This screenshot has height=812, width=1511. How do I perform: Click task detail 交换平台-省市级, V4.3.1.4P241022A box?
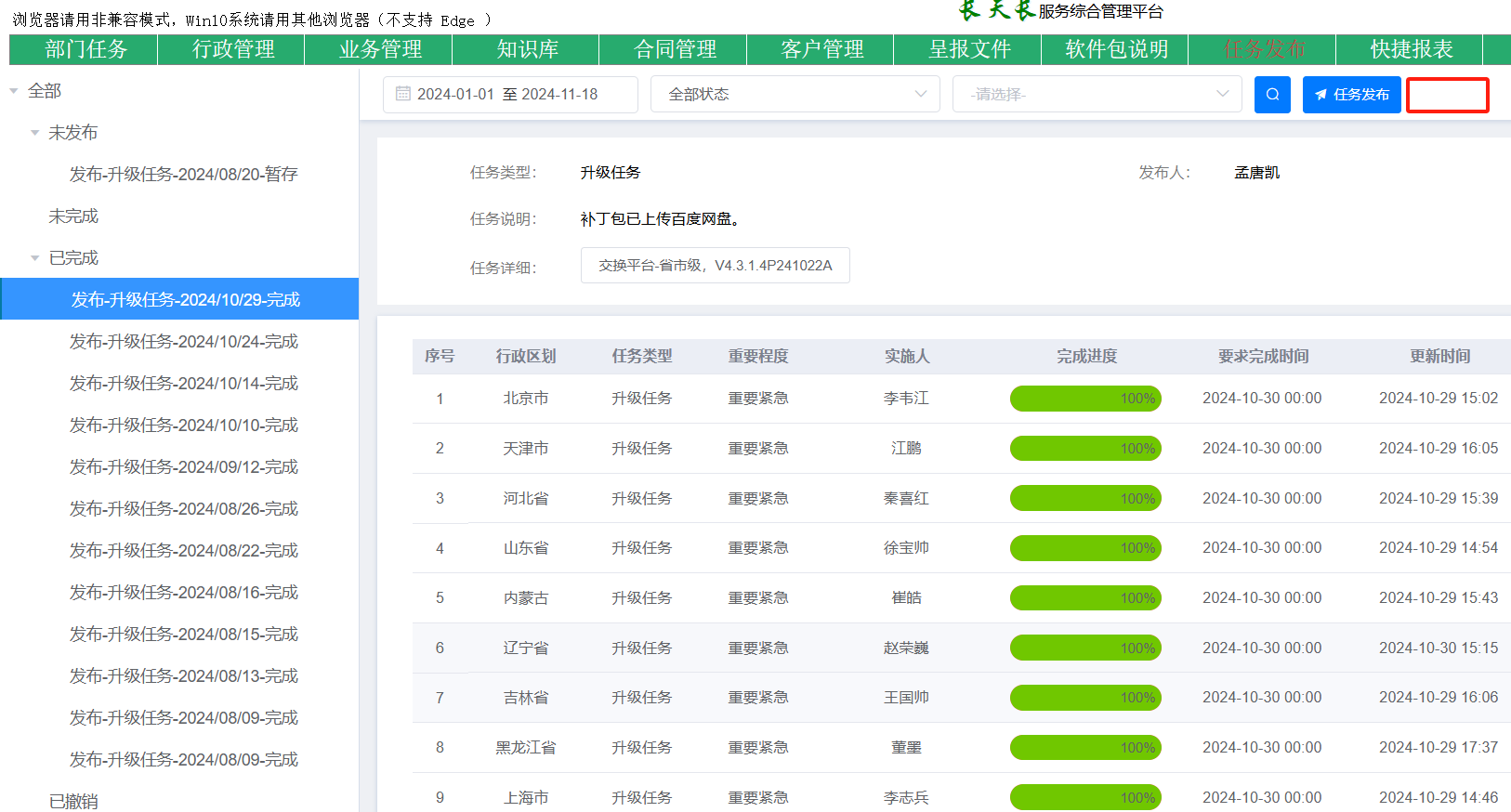pyautogui.click(x=716, y=266)
